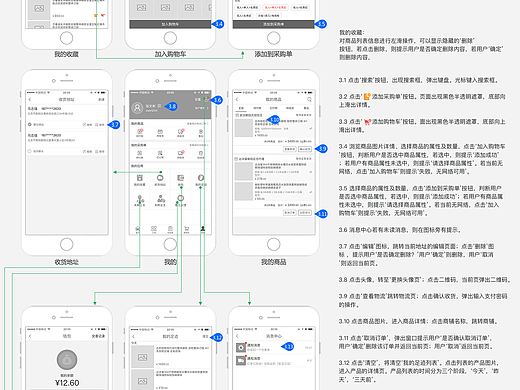Tap first product thumbnail in 我的足迹
Image resolution: width=520 pixels, height=390 pixels.
142,357
